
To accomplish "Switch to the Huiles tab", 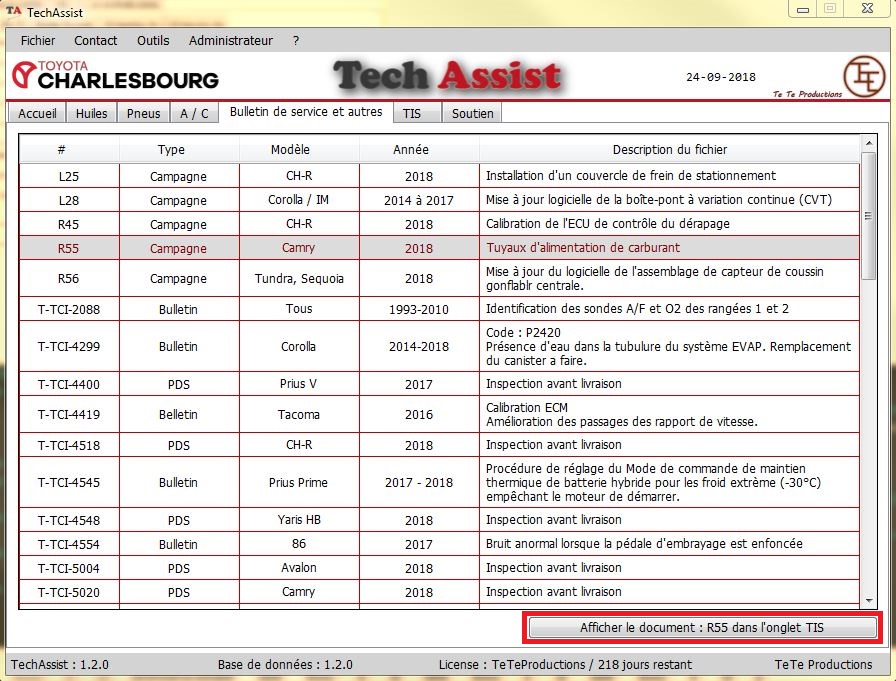I will pos(92,113).
